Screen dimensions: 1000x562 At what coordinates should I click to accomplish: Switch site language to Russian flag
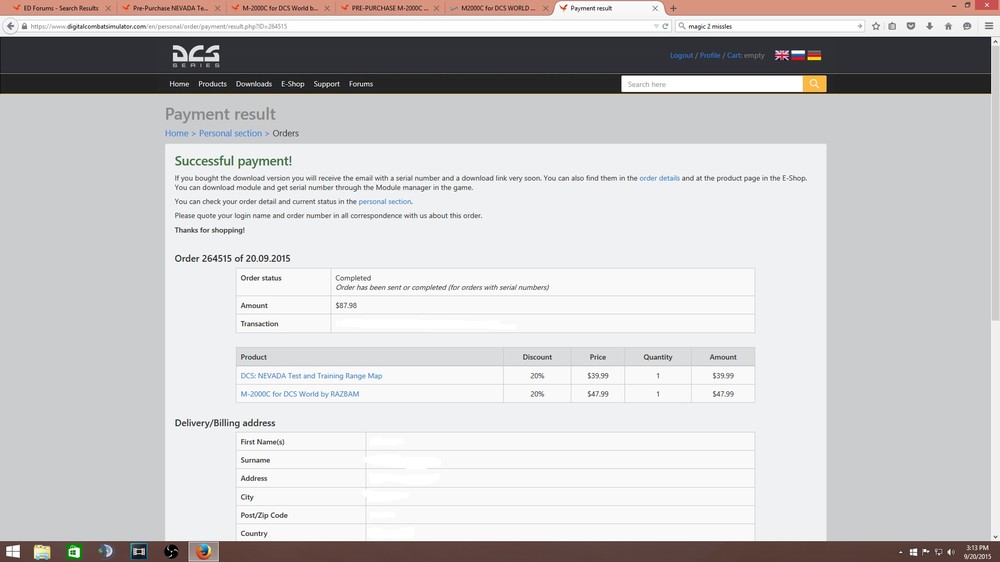(798, 55)
